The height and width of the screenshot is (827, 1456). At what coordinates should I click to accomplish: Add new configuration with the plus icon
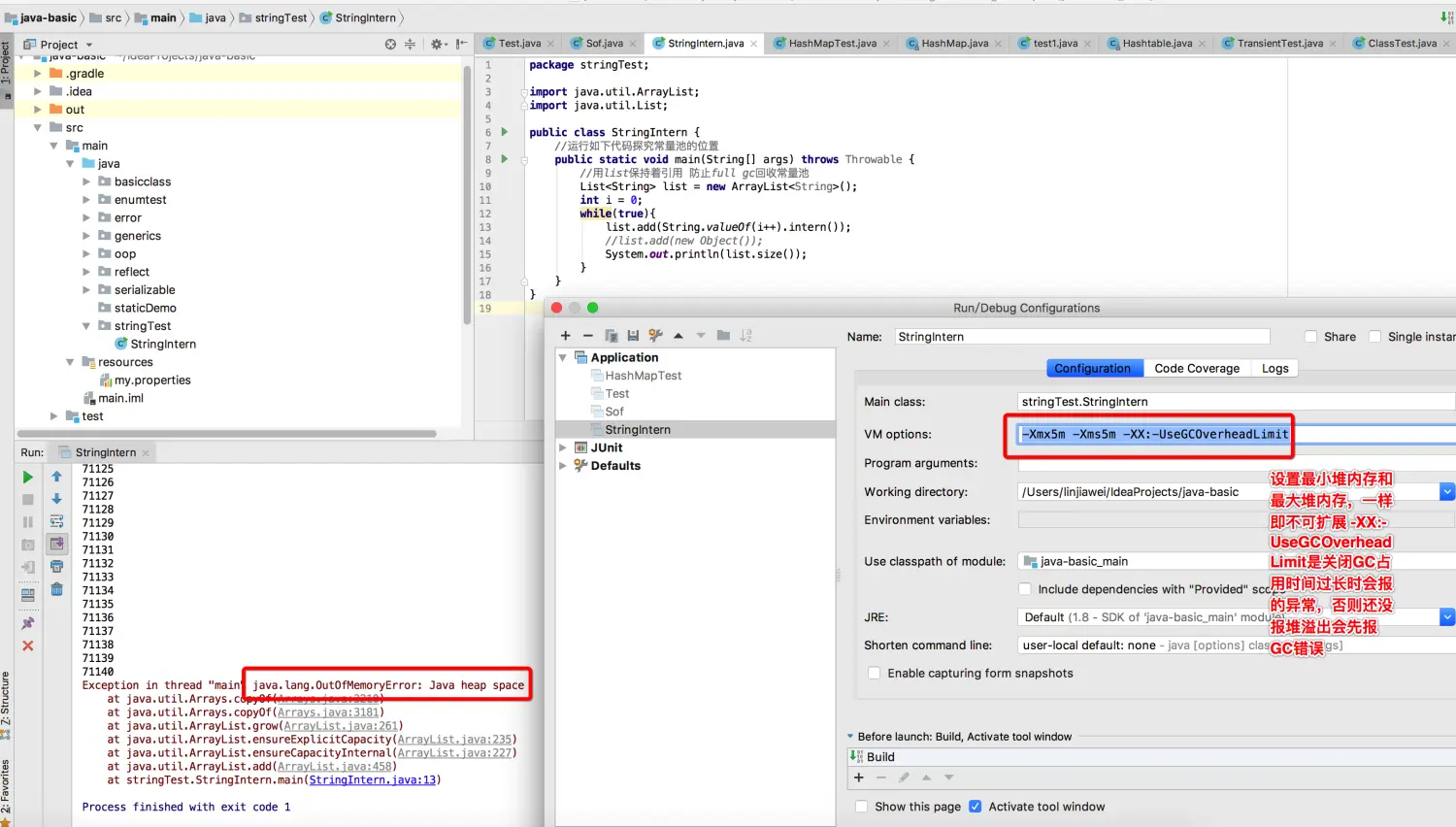pyautogui.click(x=566, y=336)
